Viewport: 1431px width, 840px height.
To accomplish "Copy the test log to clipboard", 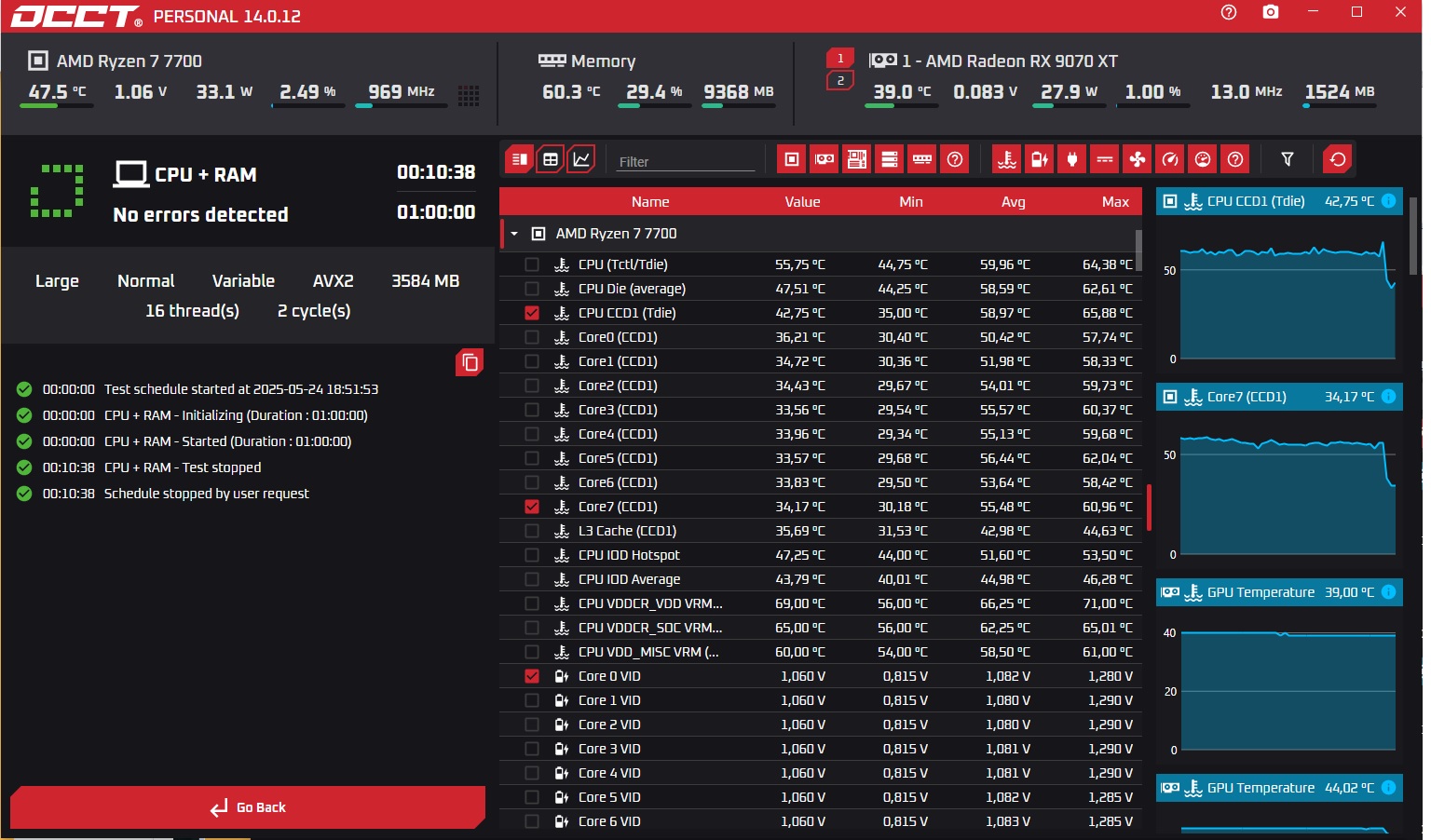I will 470,362.
